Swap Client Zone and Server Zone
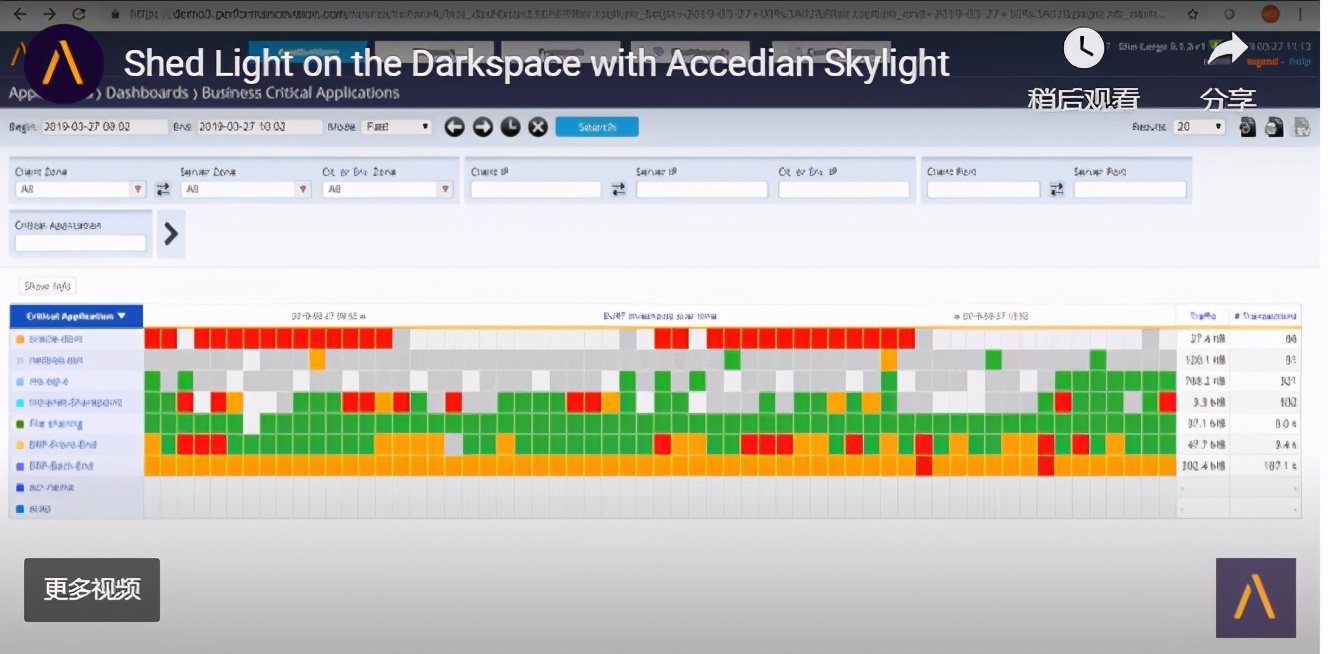This screenshot has width=1328, height=654. [x=163, y=189]
